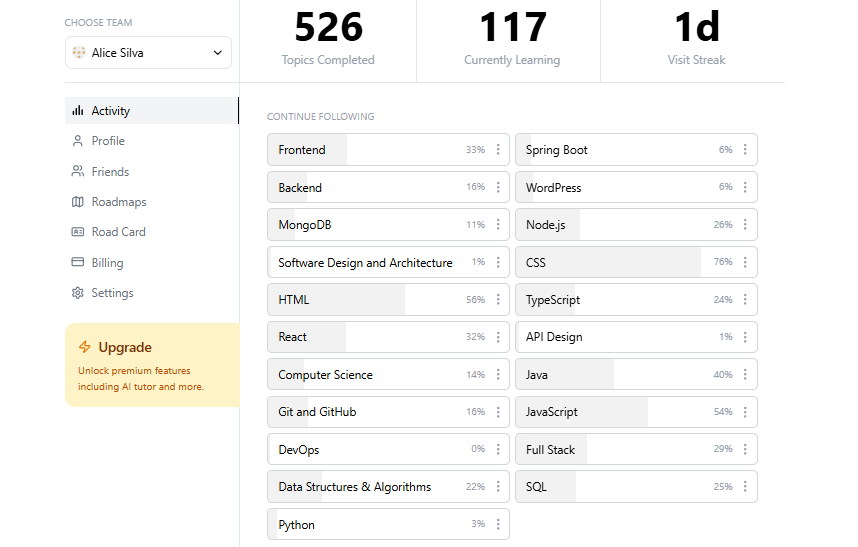Open Data Structures & Algorithms options menu
Viewport: 858px width, 547px height.
click(x=498, y=486)
